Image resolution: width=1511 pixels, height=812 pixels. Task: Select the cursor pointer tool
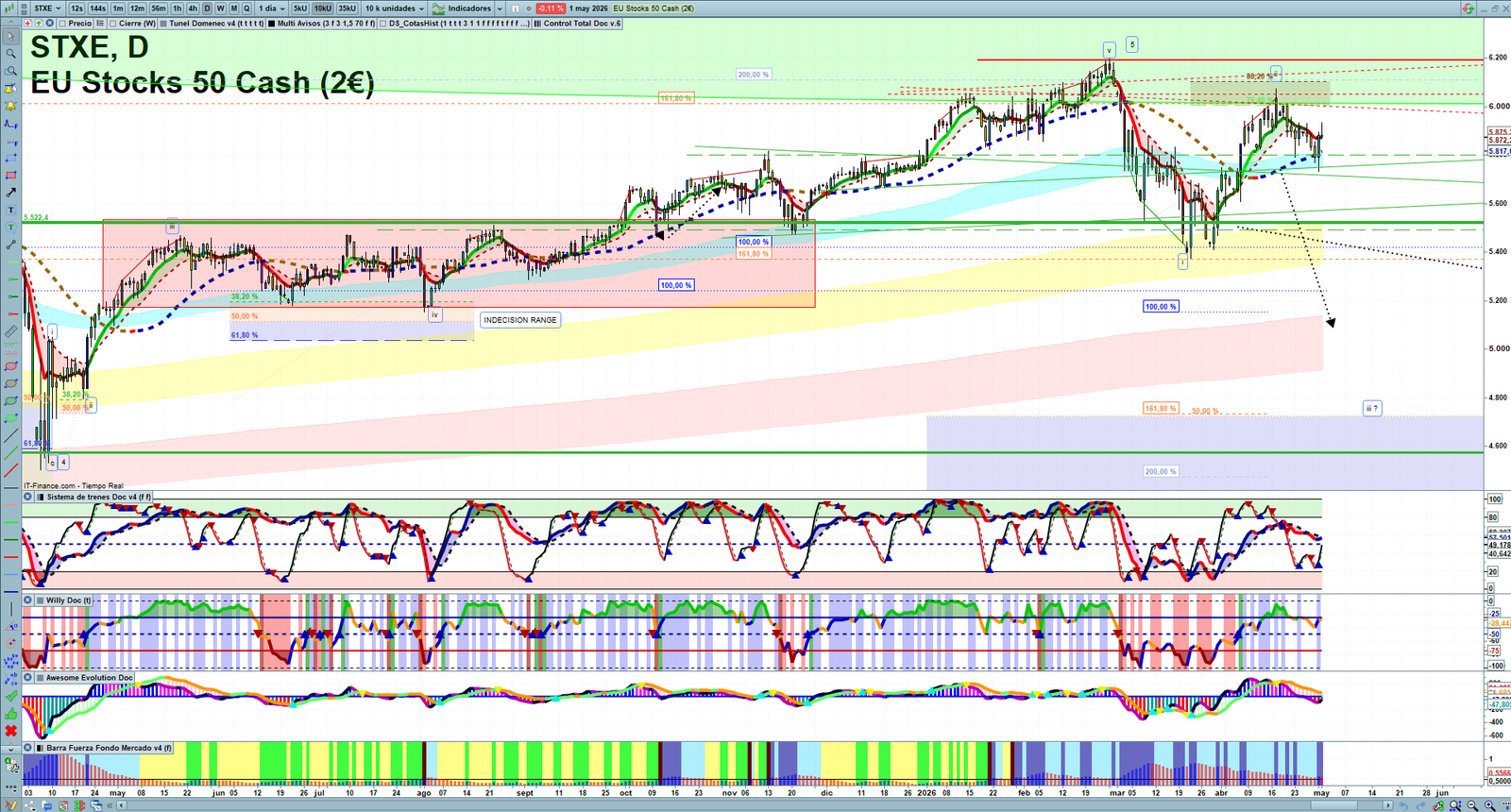click(10, 37)
